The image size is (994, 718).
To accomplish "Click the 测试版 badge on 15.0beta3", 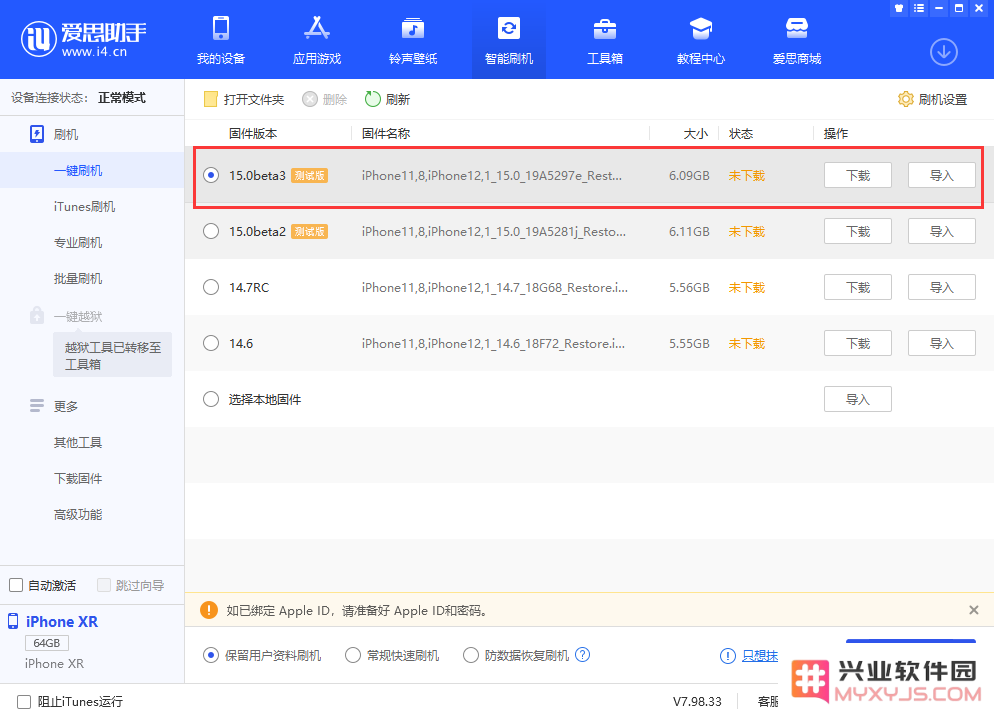I will pyautogui.click(x=309, y=176).
